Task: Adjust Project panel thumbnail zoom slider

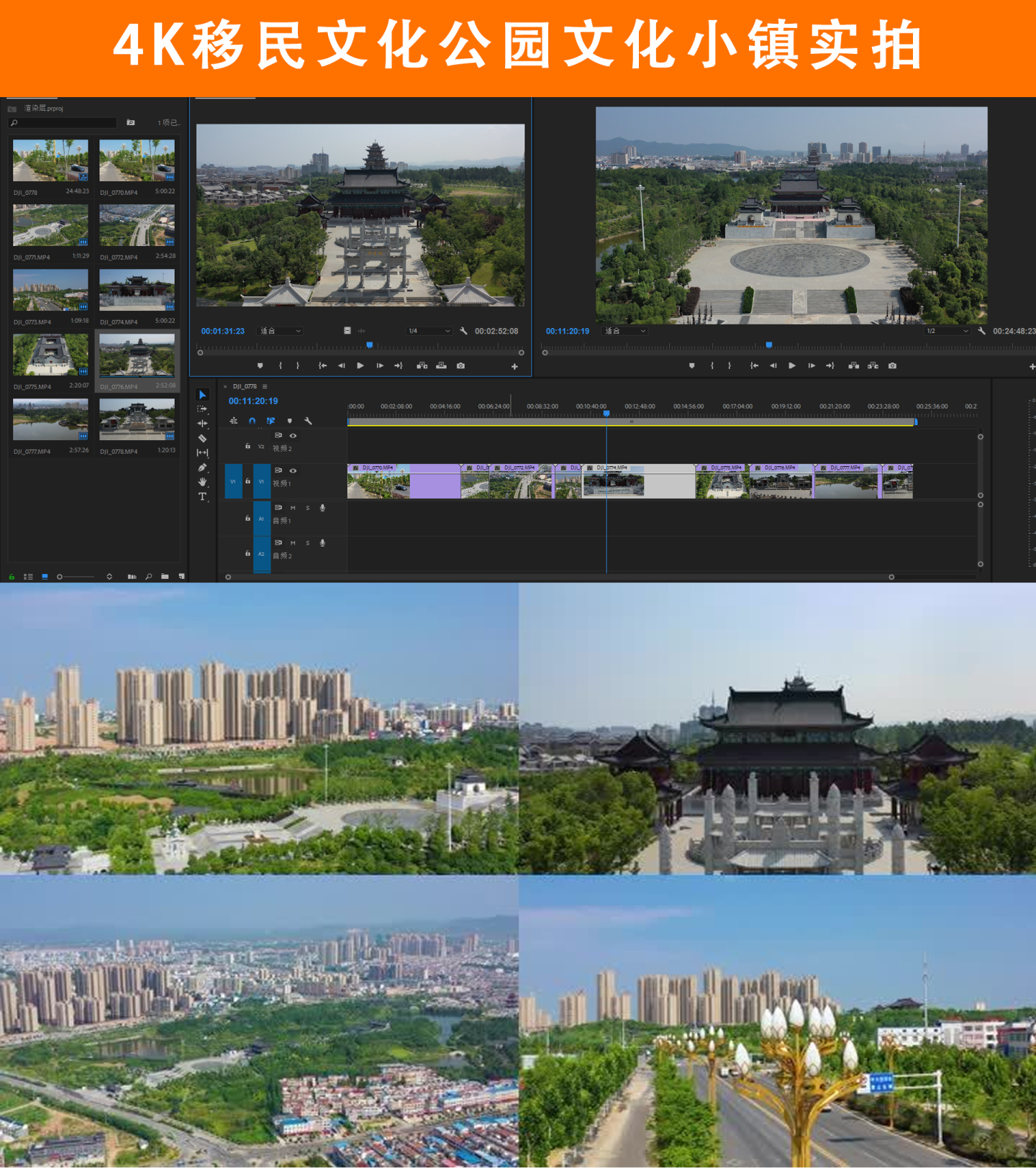Action: tap(76, 577)
